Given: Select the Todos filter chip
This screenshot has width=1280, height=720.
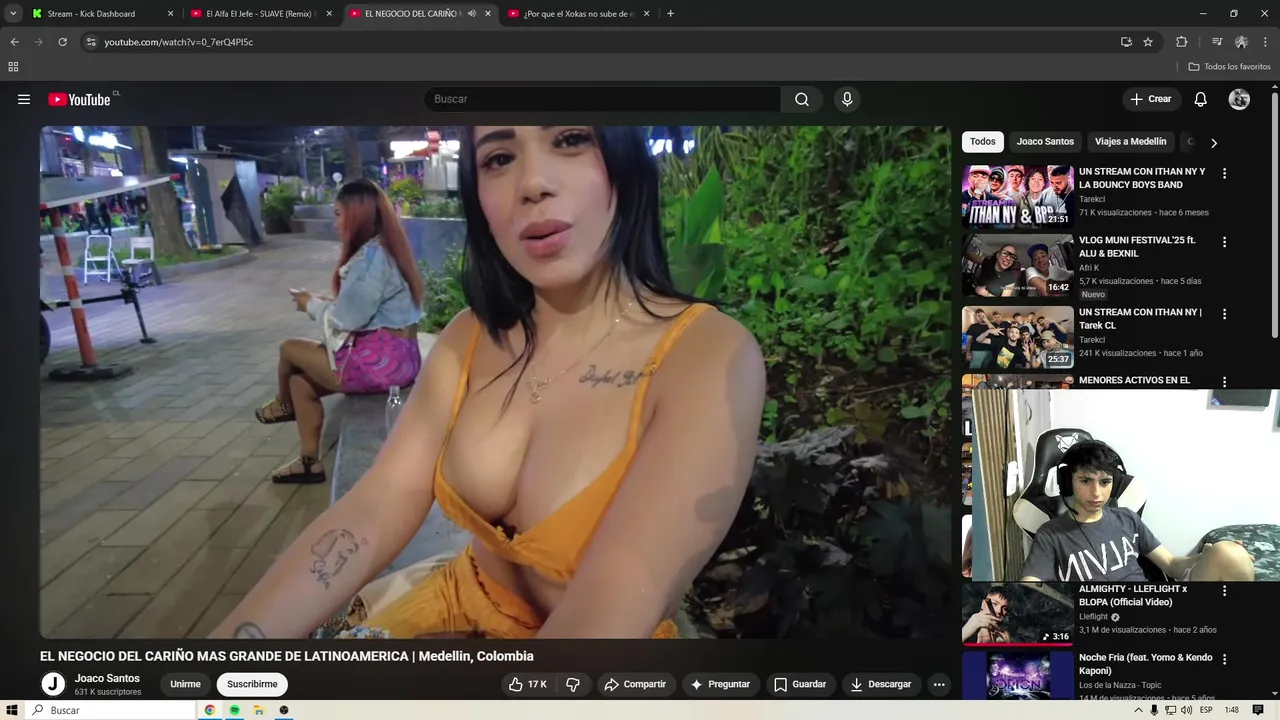Looking at the screenshot, I should point(983,142).
